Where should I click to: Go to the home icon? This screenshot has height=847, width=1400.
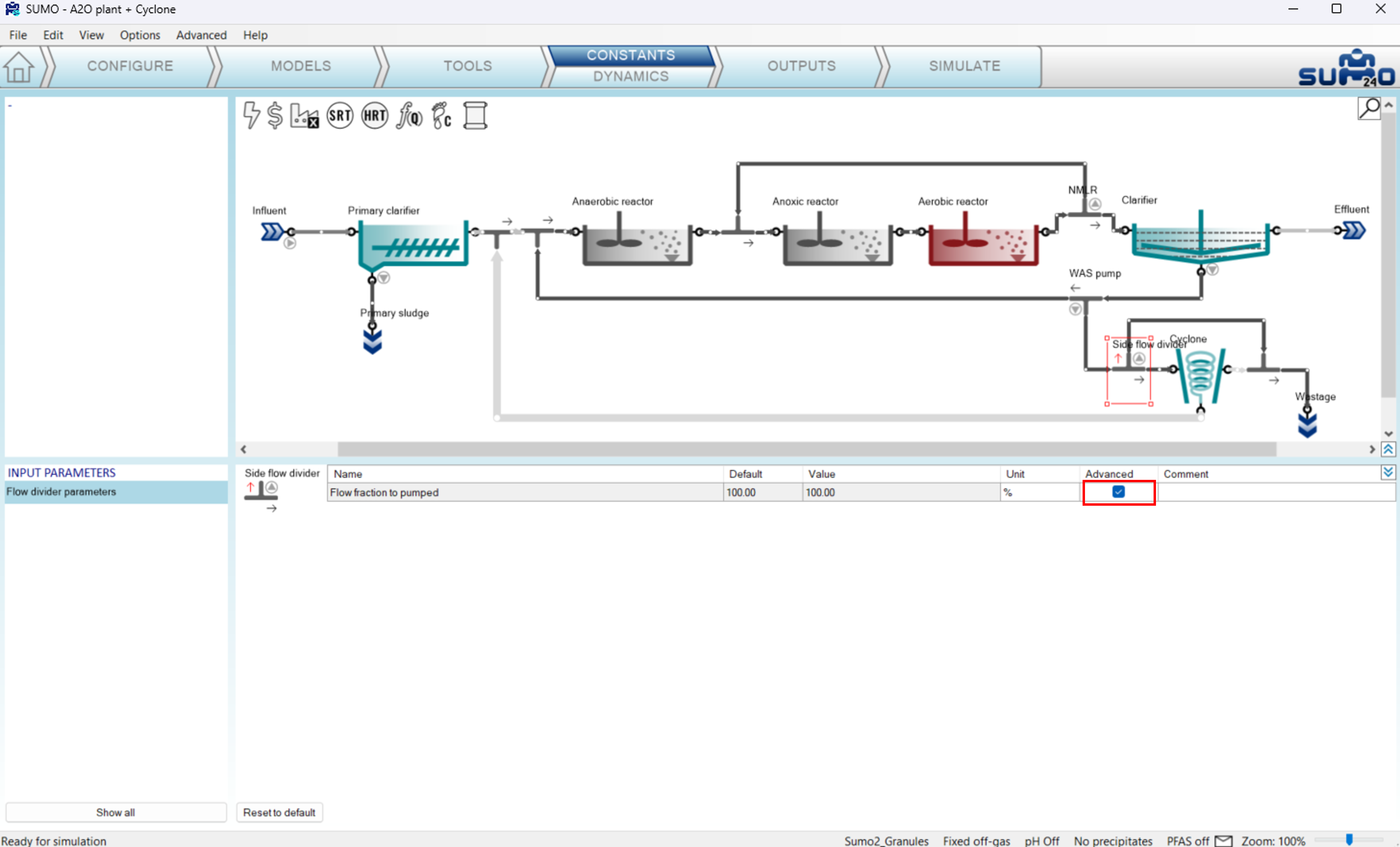coord(19,67)
